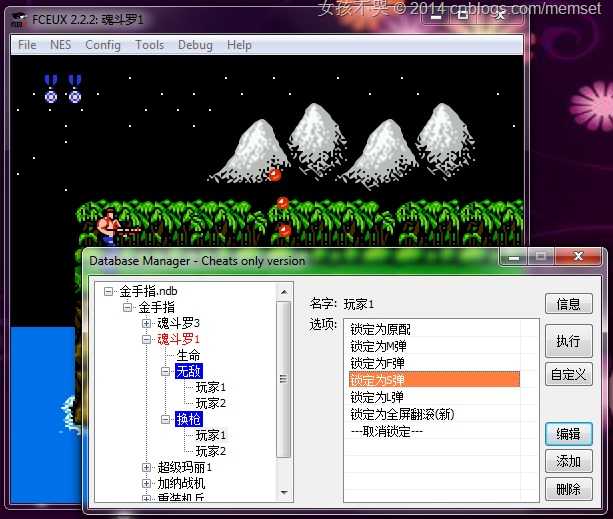This screenshot has height=519, width=613.
Task: Open the NES menu
Action: click(x=61, y=45)
